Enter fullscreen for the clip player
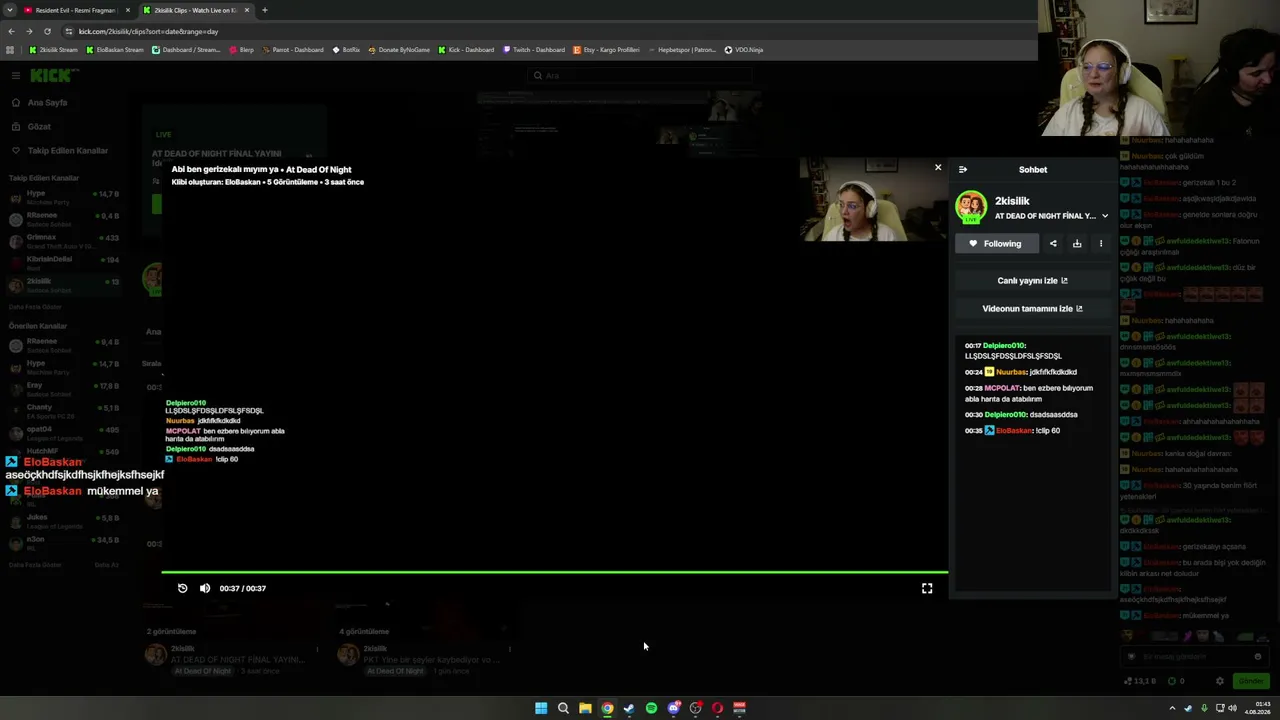Screen dimensions: 1280x720 click(x=927, y=588)
